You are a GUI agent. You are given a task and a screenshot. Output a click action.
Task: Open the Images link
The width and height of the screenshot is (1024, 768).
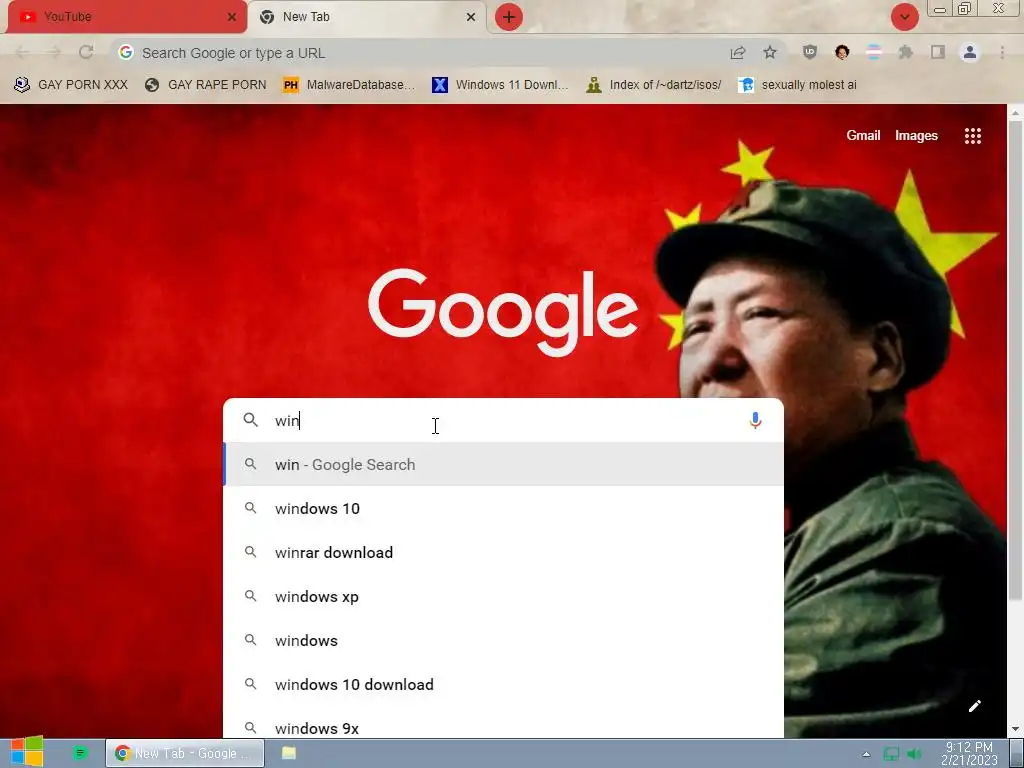tap(916, 136)
